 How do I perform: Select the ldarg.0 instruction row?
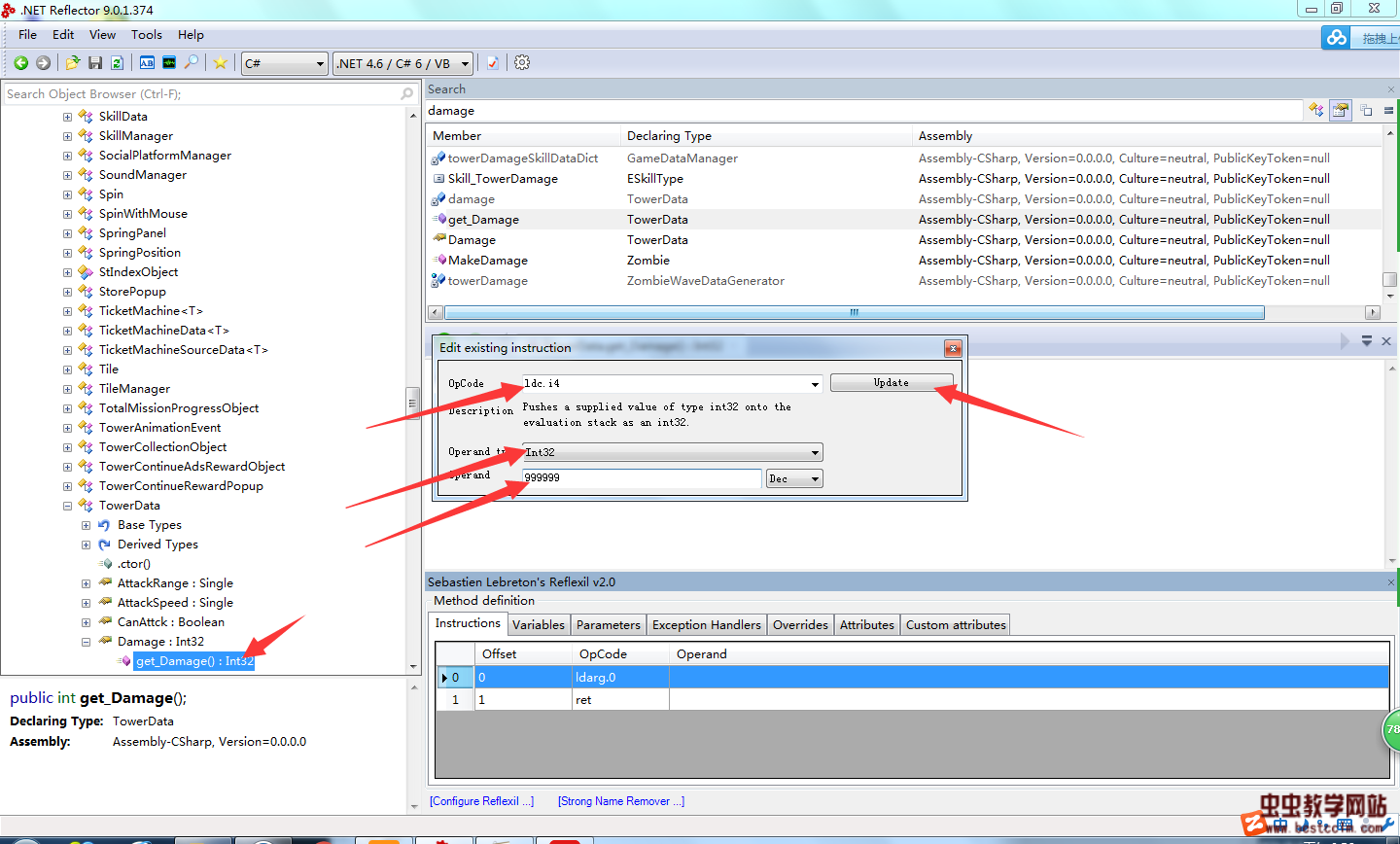[x=913, y=678]
